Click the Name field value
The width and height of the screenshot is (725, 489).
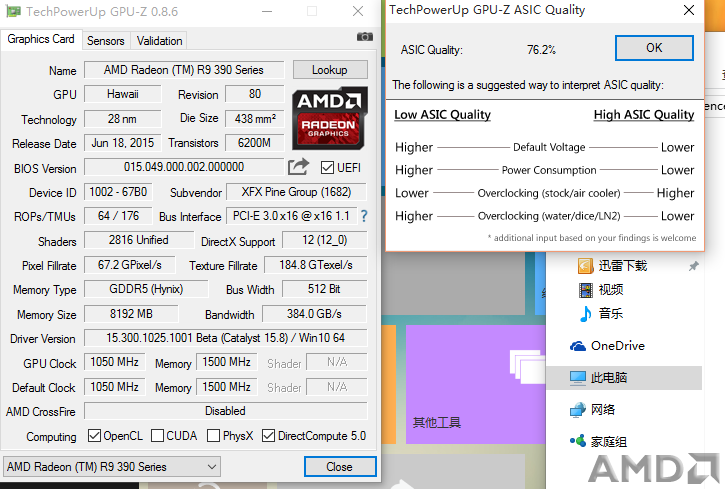tap(184, 70)
